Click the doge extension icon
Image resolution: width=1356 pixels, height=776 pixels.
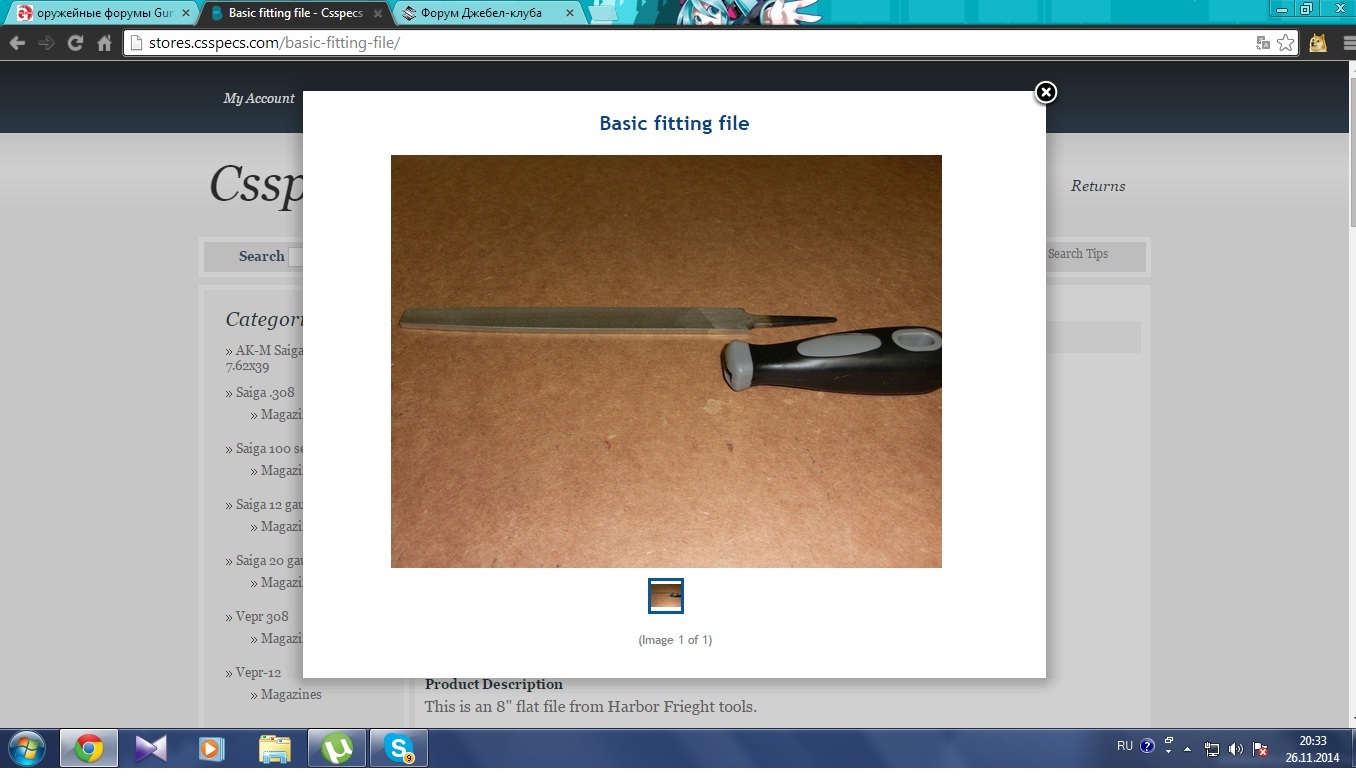click(x=1318, y=43)
